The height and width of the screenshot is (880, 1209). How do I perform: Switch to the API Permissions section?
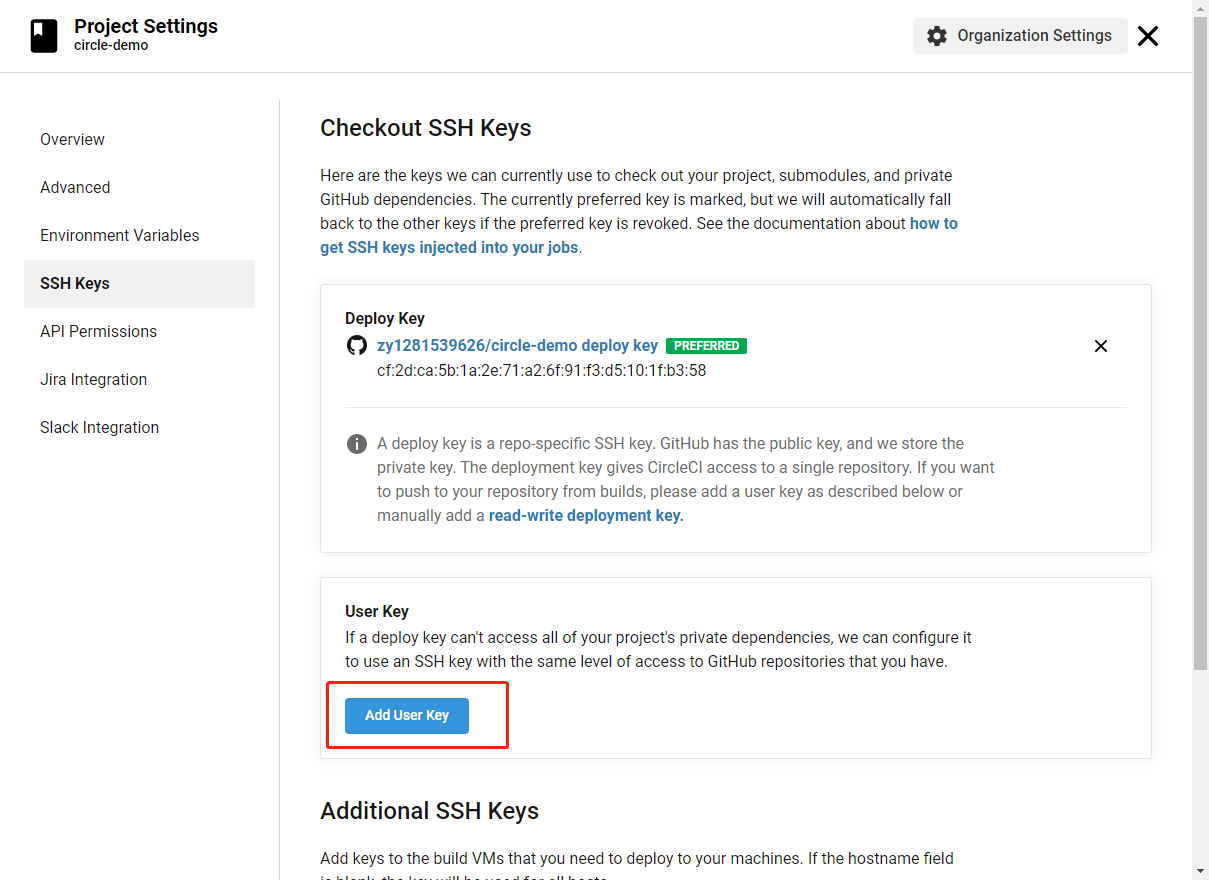[x=98, y=331]
